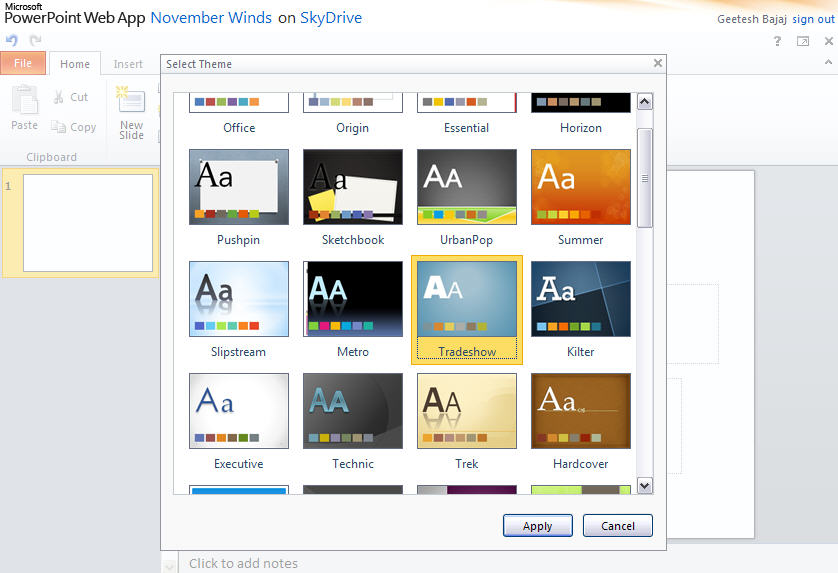Click the Select Theme dialog title

pos(199,64)
